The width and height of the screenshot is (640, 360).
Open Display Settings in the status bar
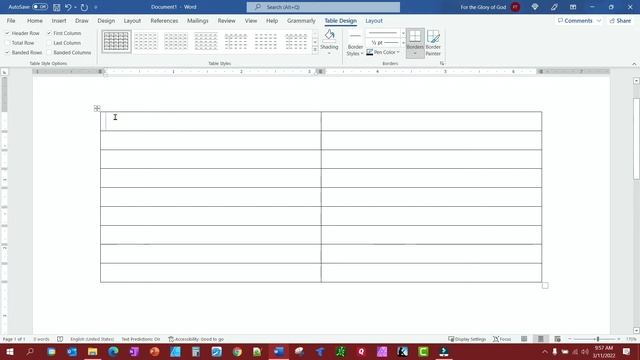(x=467, y=339)
